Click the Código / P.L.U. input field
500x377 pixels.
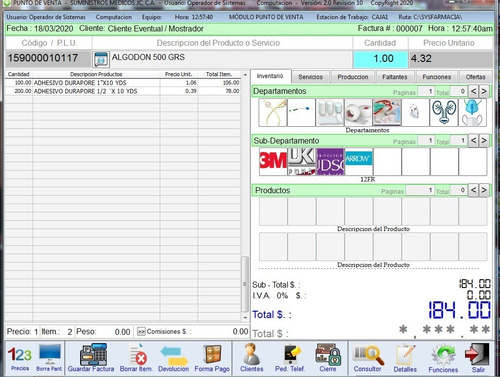pyautogui.click(x=48, y=59)
